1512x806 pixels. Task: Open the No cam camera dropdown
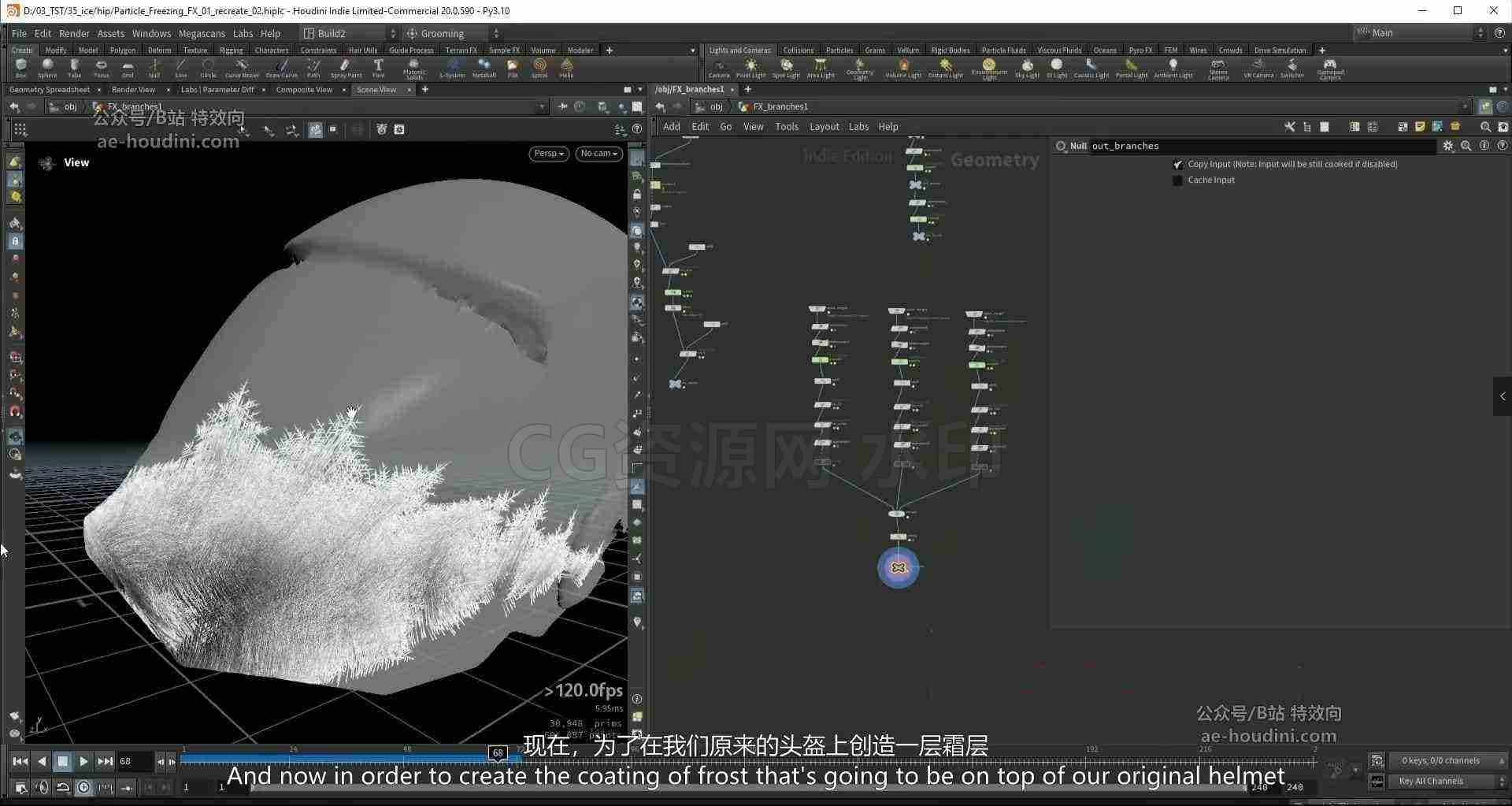598,154
